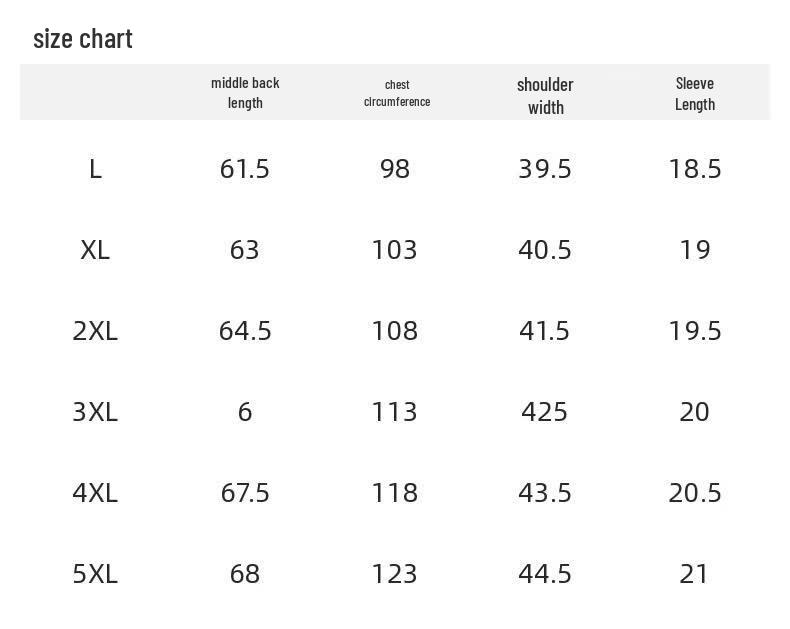Select the 98 chest circumference value
Image resolution: width=790 pixels, height=629 pixels.
[394, 169]
